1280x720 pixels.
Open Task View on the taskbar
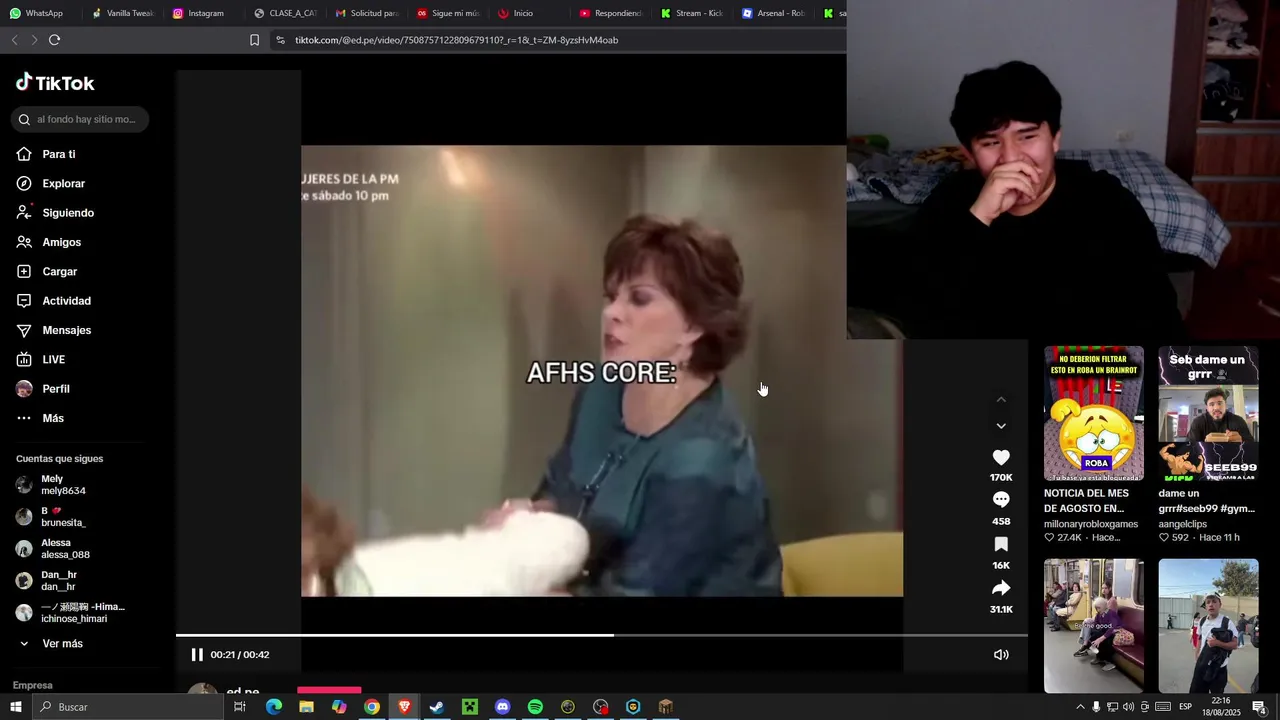[240, 707]
